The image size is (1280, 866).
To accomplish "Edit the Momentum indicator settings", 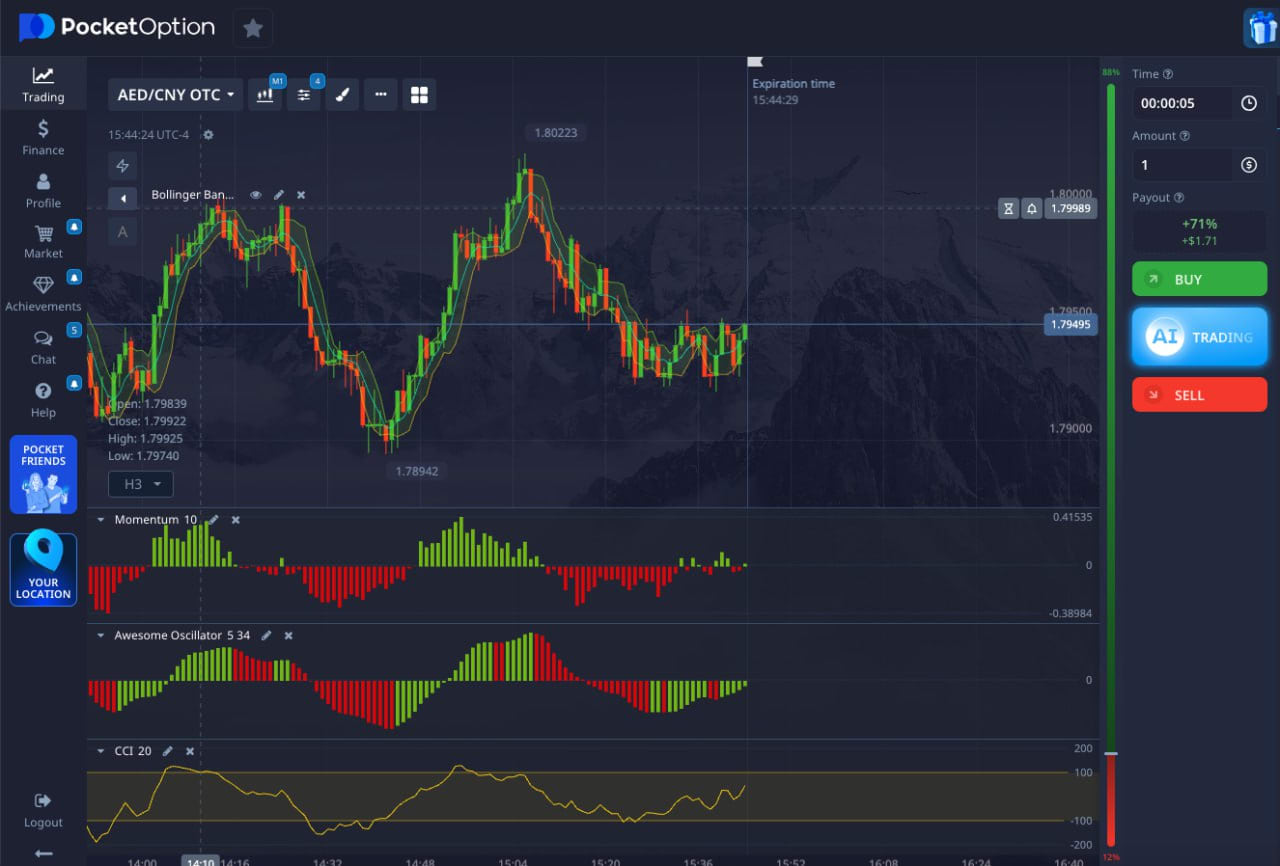I will (x=214, y=520).
